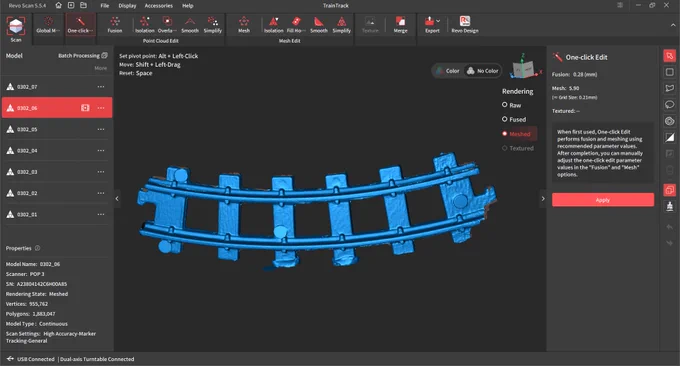Choose point cloud Isolation tool
This screenshot has width=680, height=366.
pos(144,25)
